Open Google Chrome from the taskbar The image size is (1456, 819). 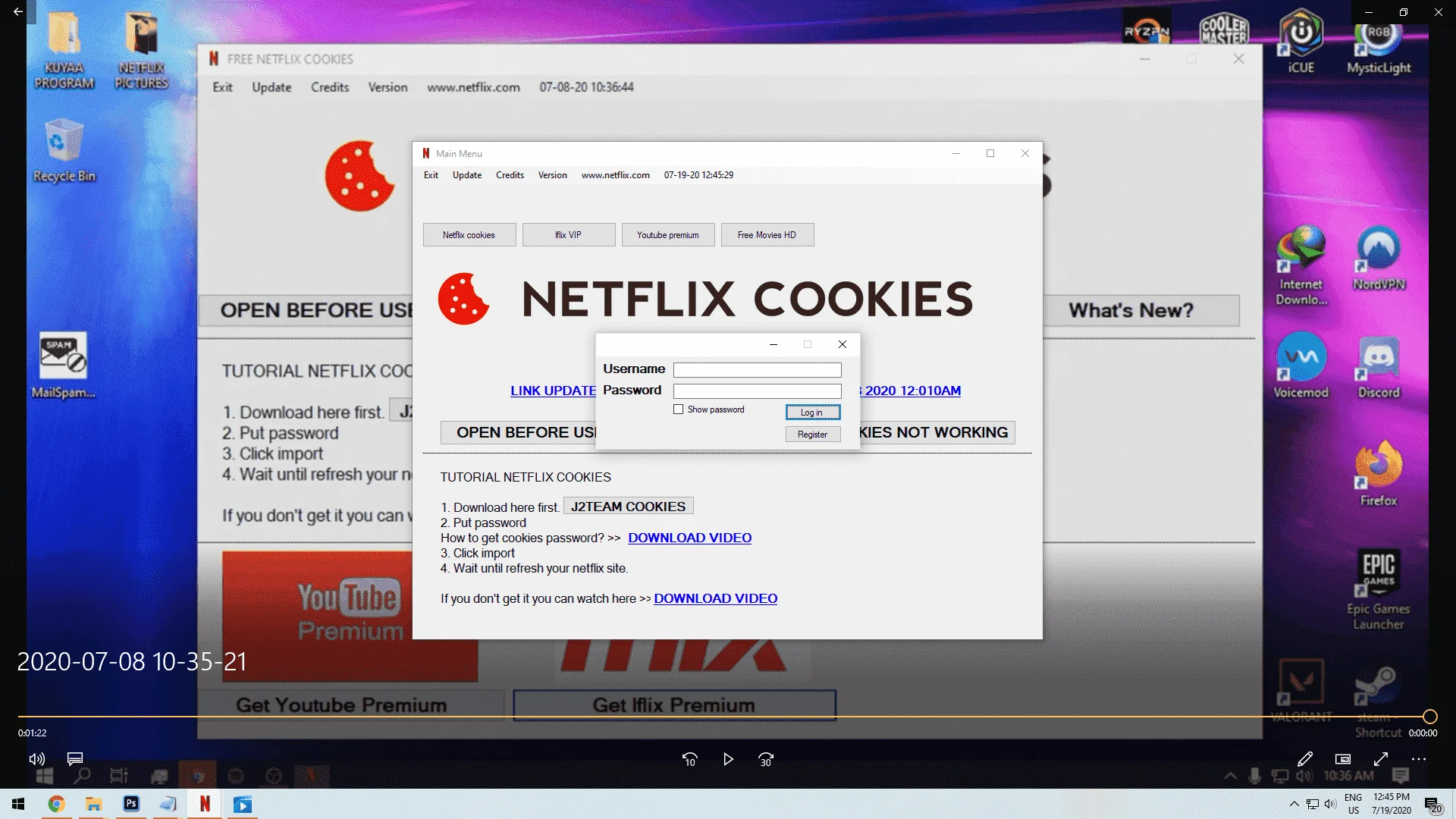pyautogui.click(x=56, y=804)
